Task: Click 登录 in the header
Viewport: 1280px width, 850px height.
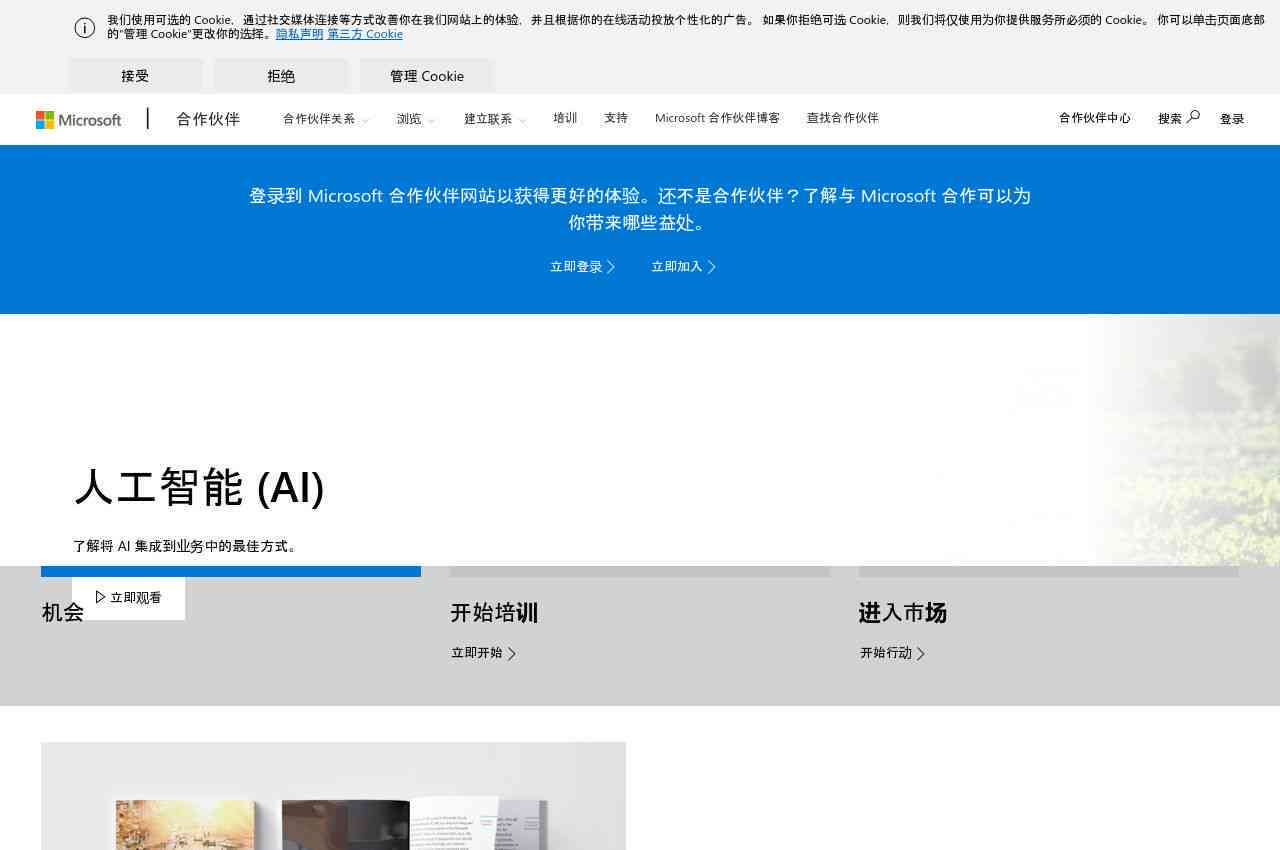Action: [1232, 119]
